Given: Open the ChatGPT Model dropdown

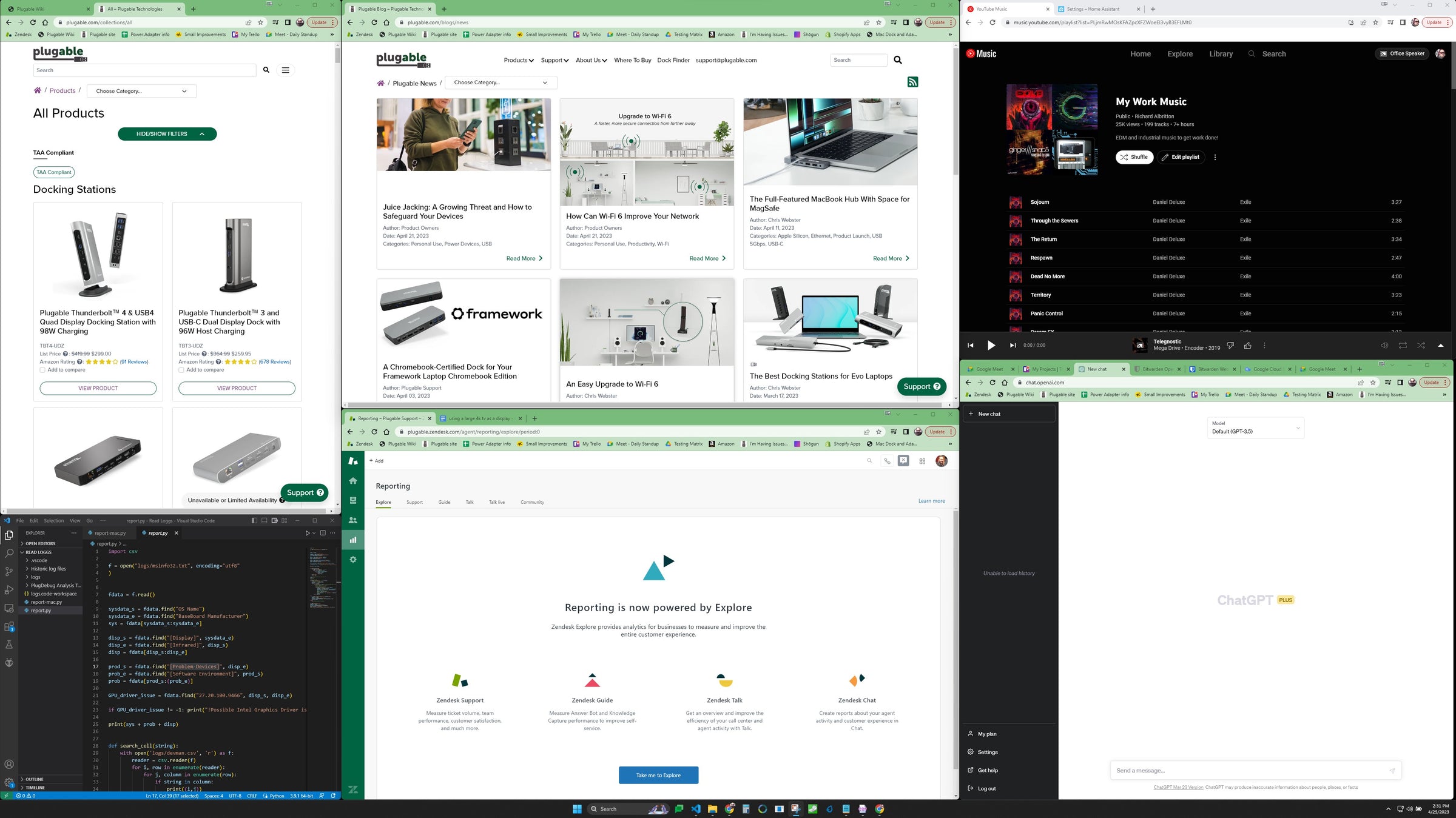Looking at the screenshot, I should pyautogui.click(x=1255, y=427).
